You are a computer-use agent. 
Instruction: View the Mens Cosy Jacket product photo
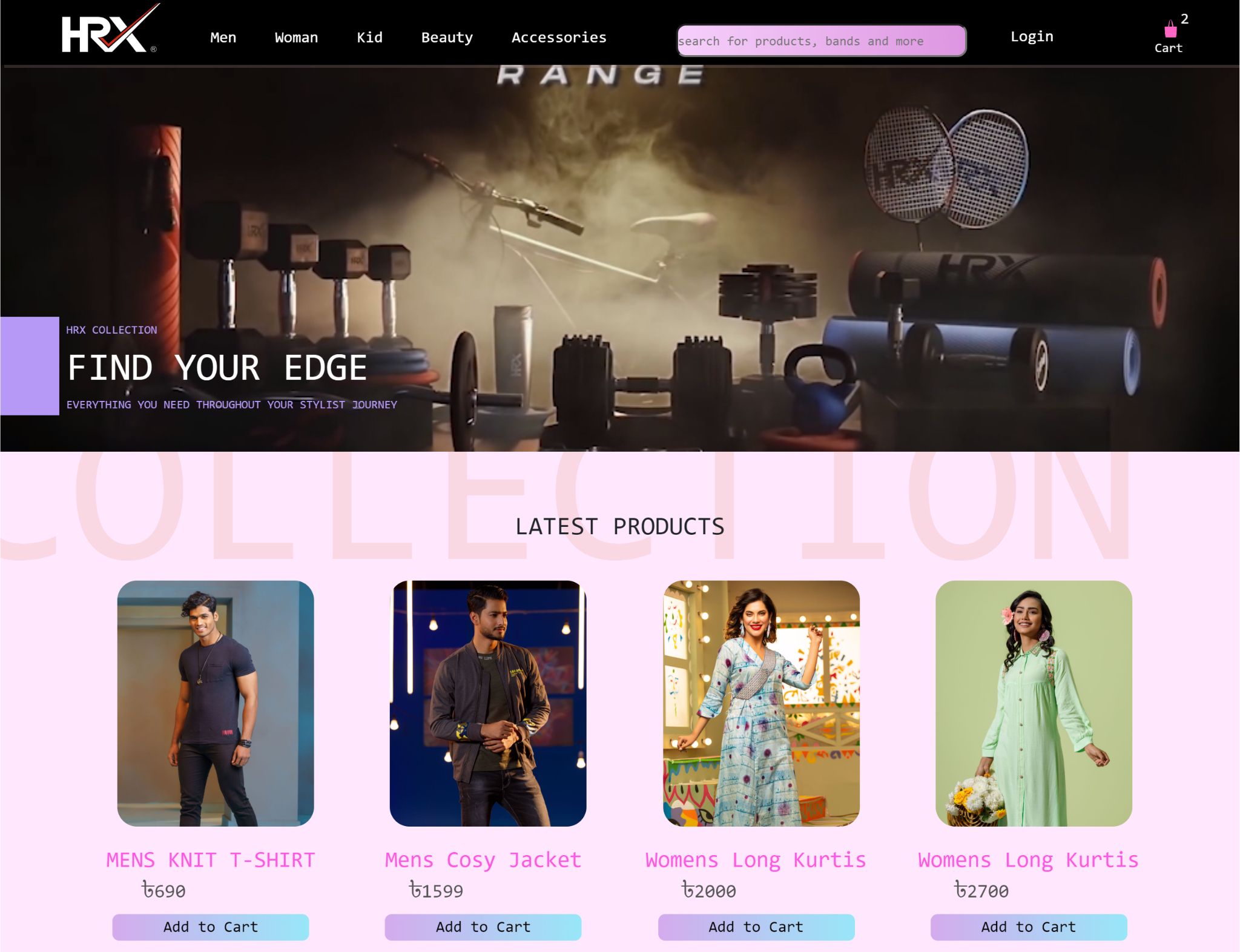point(488,703)
